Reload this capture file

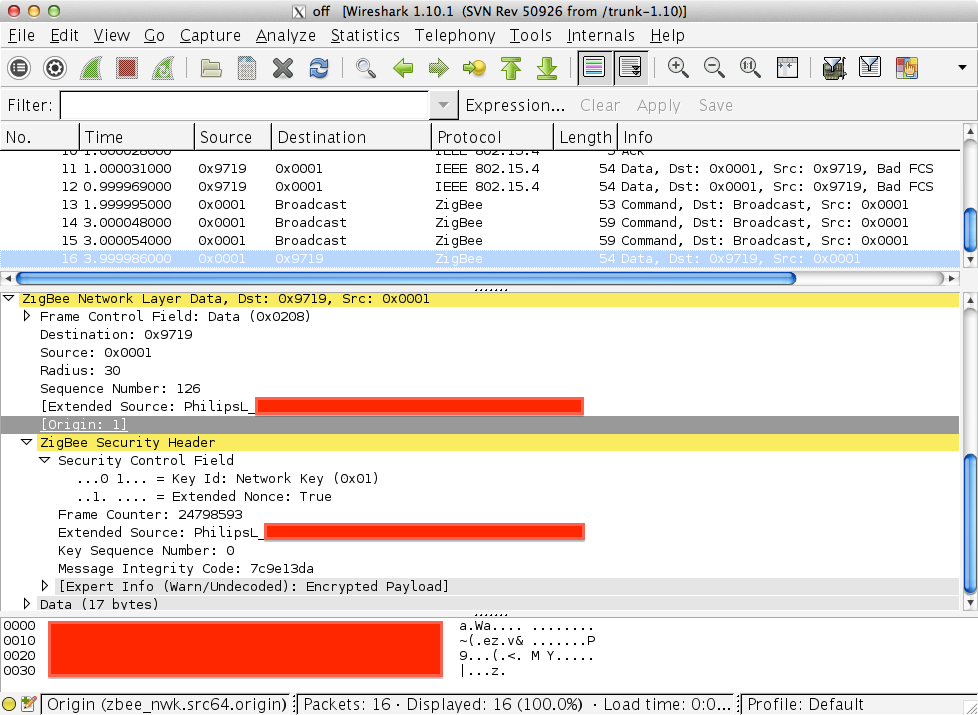(x=319, y=67)
